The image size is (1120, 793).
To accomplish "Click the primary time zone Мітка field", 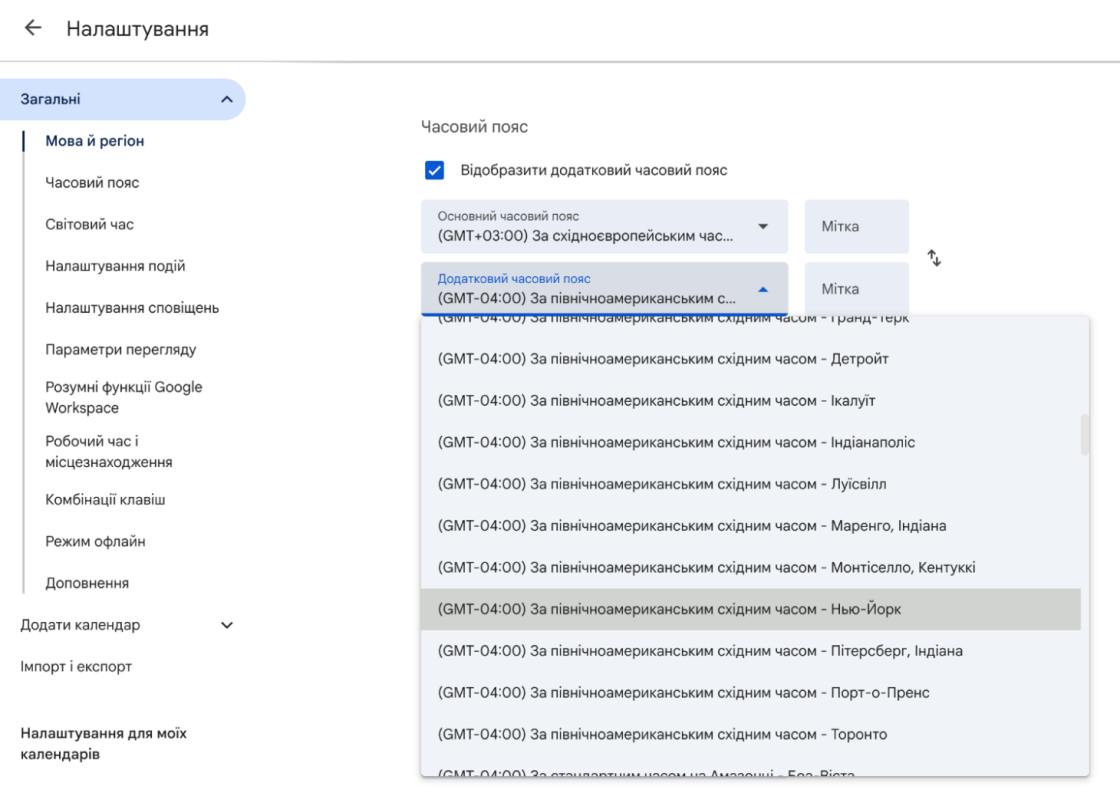I will click(x=856, y=227).
